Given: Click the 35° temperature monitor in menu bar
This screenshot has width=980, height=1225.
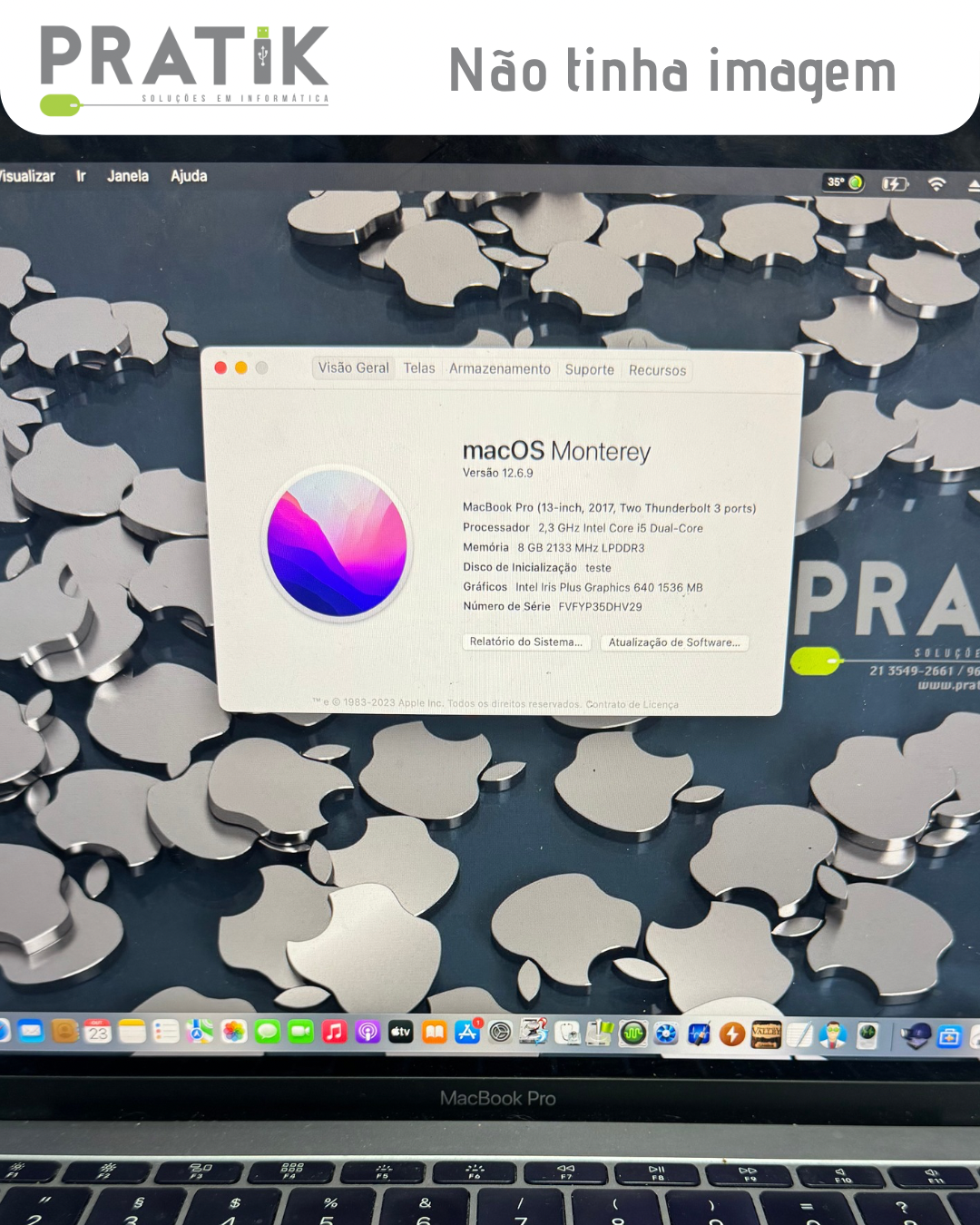Looking at the screenshot, I should [843, 182].
